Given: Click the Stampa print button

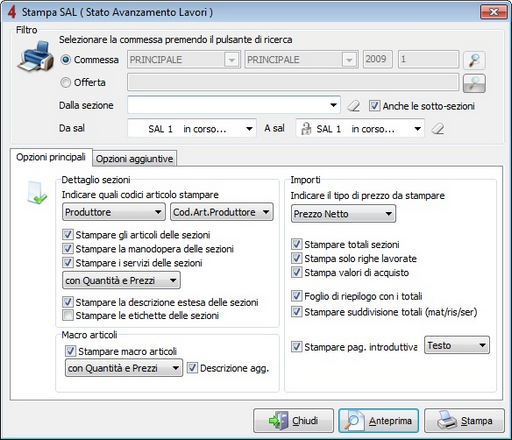Looking at the screenshot, I should coord(464,421).
